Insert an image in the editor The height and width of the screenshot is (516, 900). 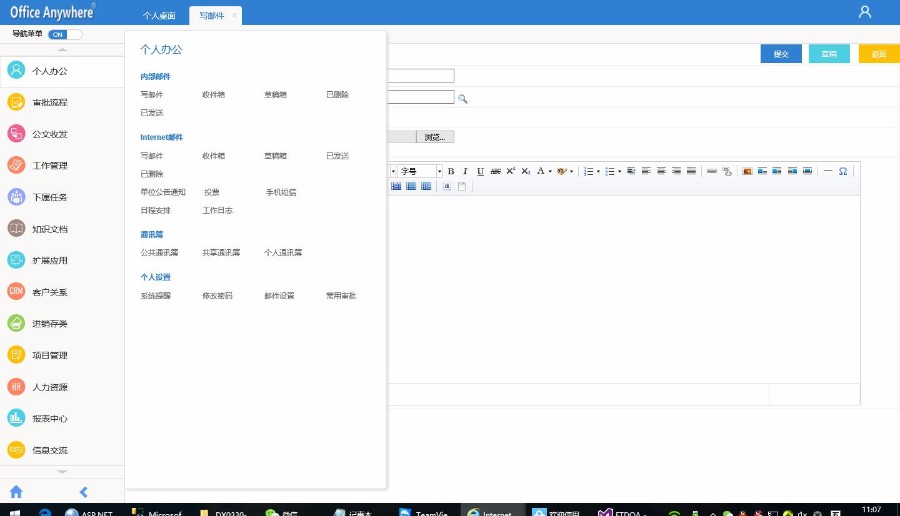747,171
